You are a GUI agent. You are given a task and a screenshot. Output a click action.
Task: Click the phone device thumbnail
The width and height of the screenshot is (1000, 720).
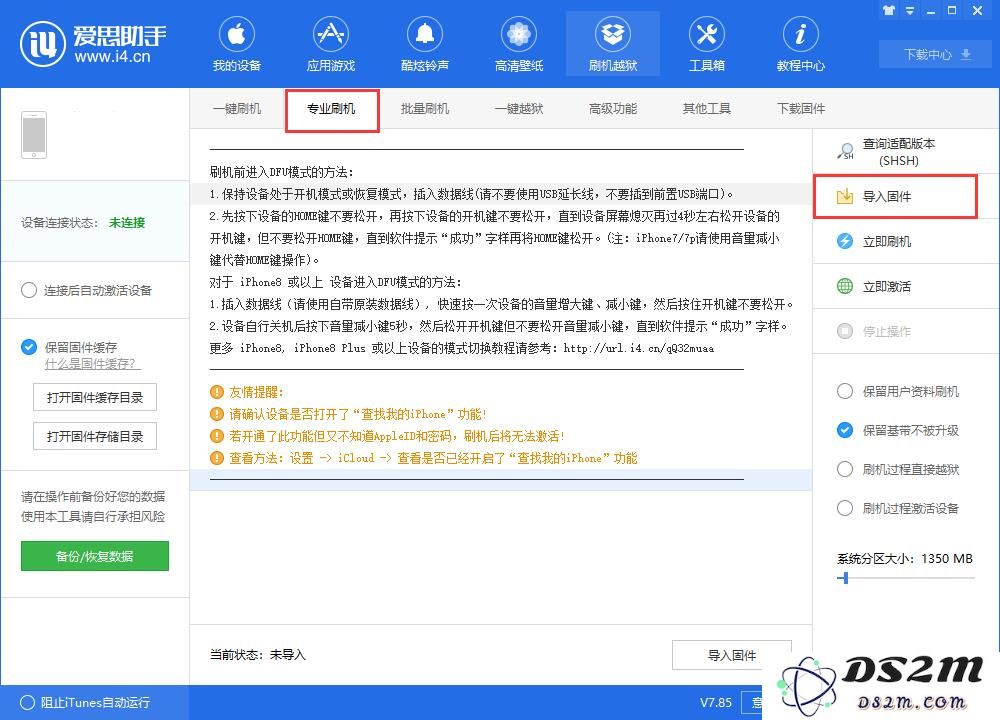pyautogui.click(x=34, y=135)
